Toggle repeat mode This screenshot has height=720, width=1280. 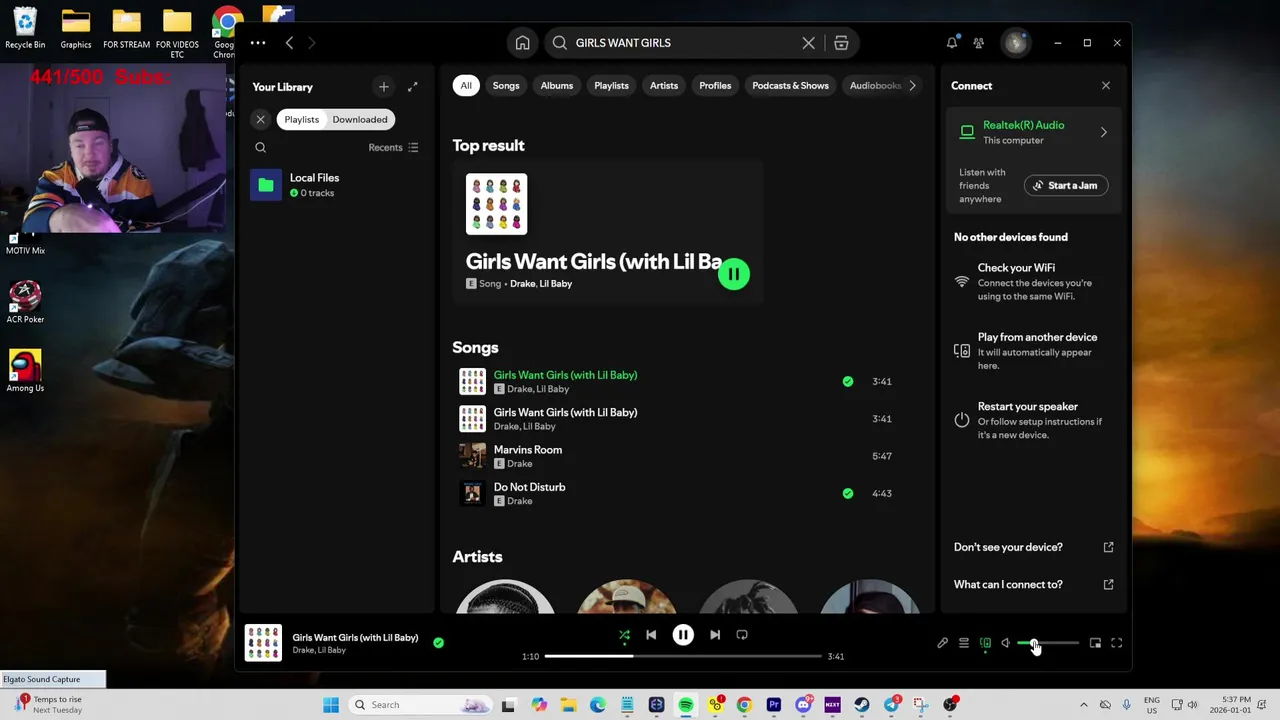tap(742, 635)
